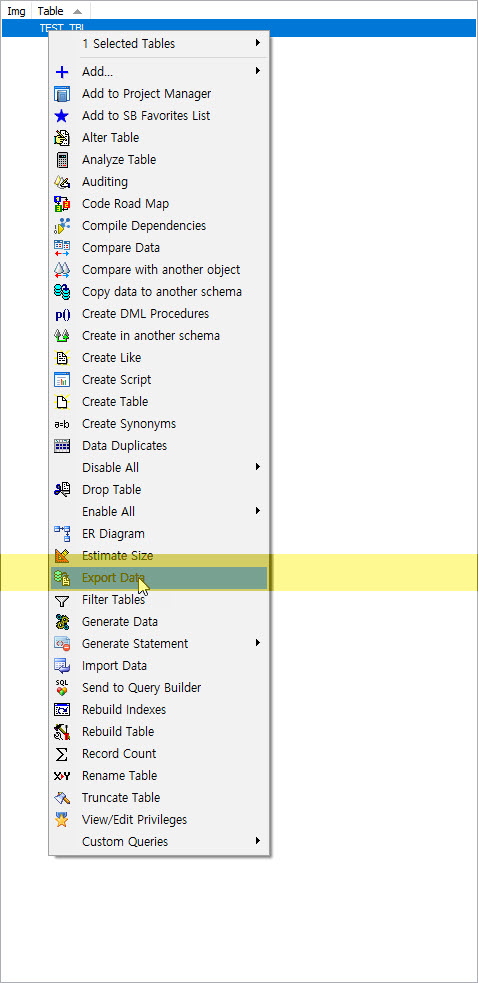Choose Export Data from the context menu
478x983 pixels.
[159, 578]
